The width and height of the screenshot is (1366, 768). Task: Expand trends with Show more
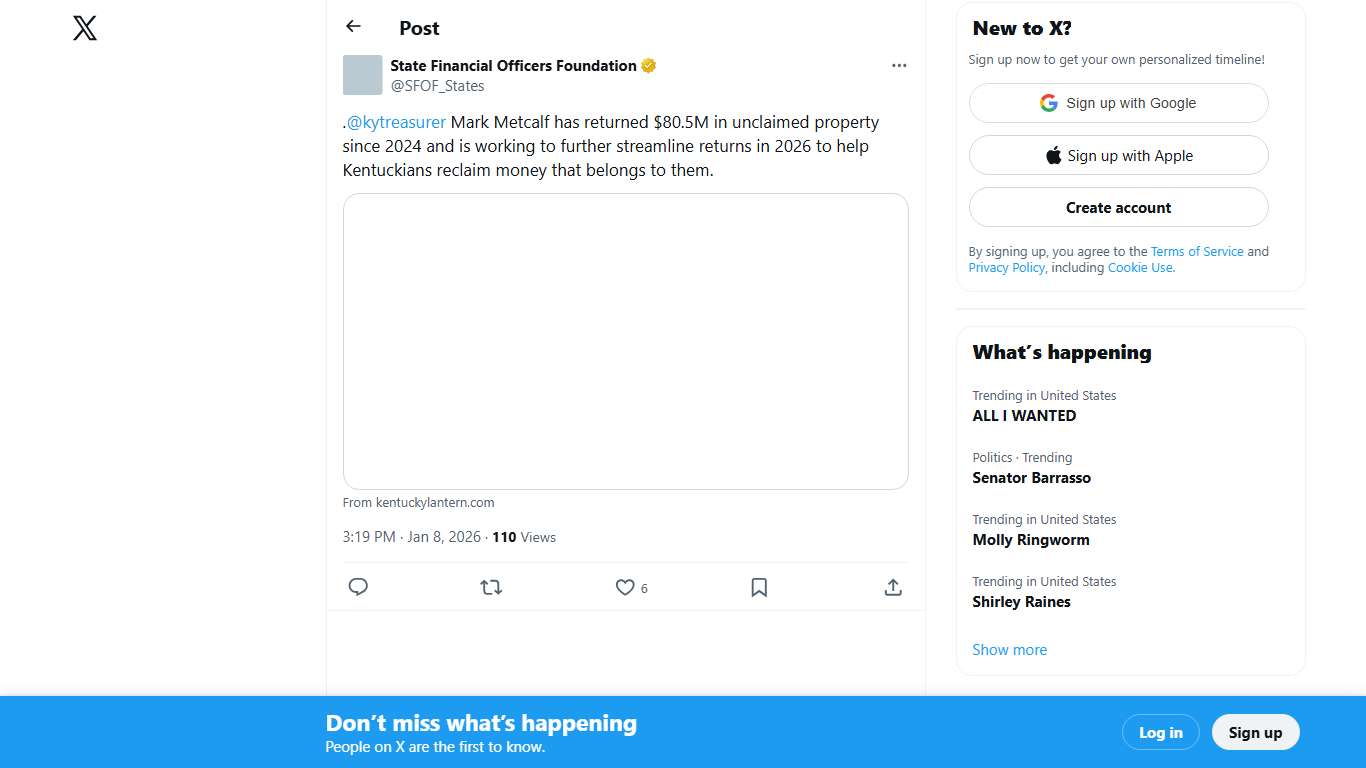[1009, 650]
